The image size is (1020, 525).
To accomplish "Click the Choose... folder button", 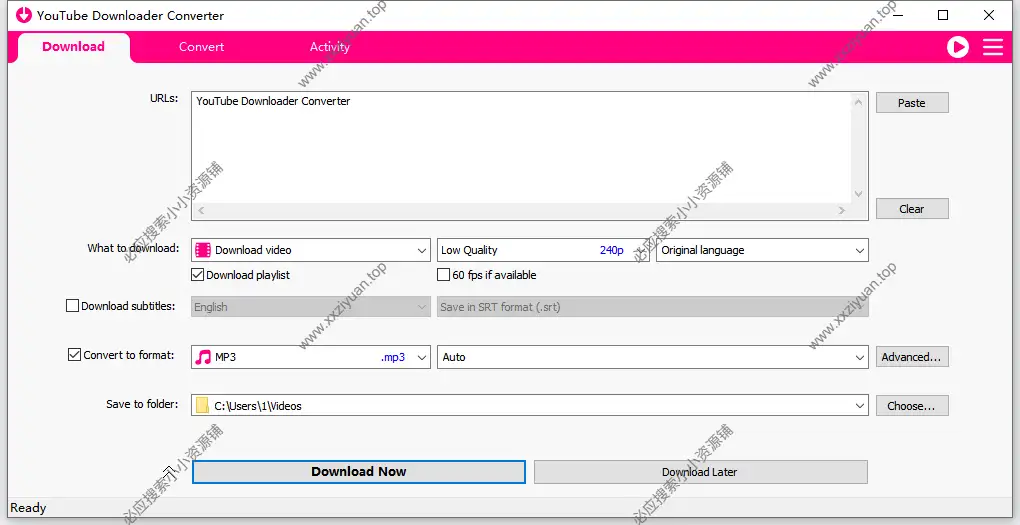I will click(x=912, y=405).
